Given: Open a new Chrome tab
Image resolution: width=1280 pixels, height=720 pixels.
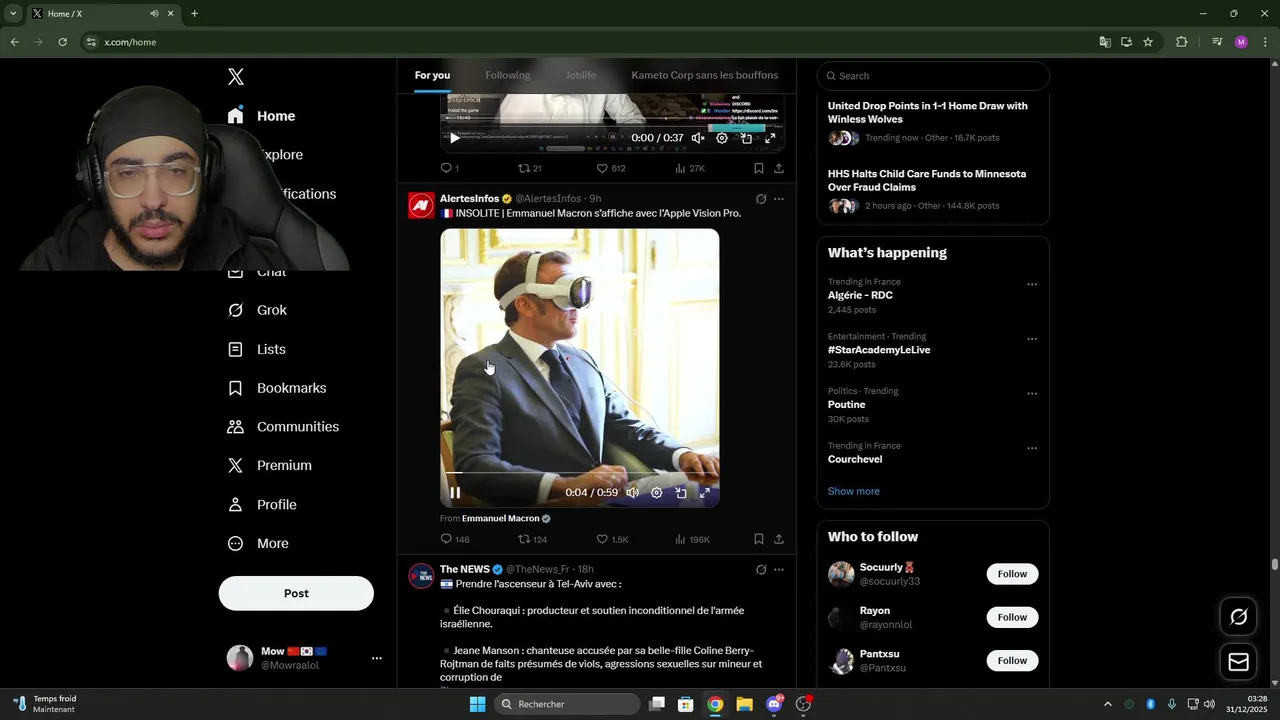Looking at the screenshot, I should [194, 14].
